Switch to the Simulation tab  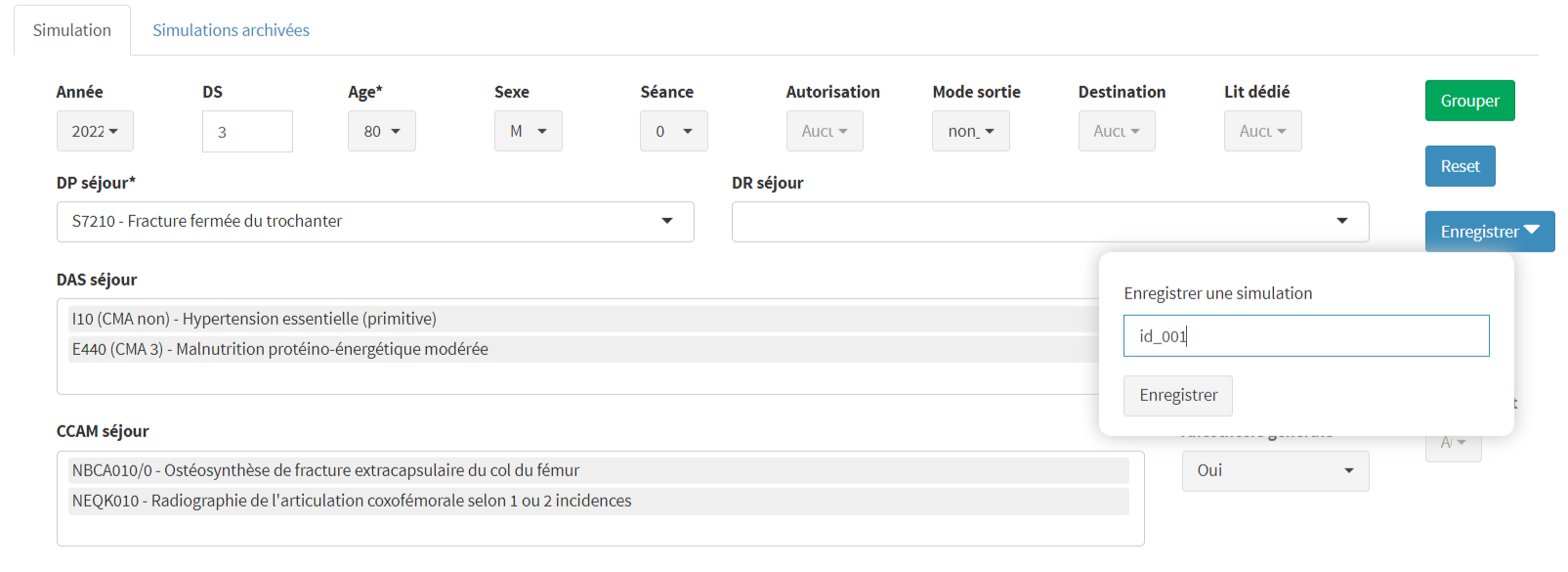pos(72,30)
